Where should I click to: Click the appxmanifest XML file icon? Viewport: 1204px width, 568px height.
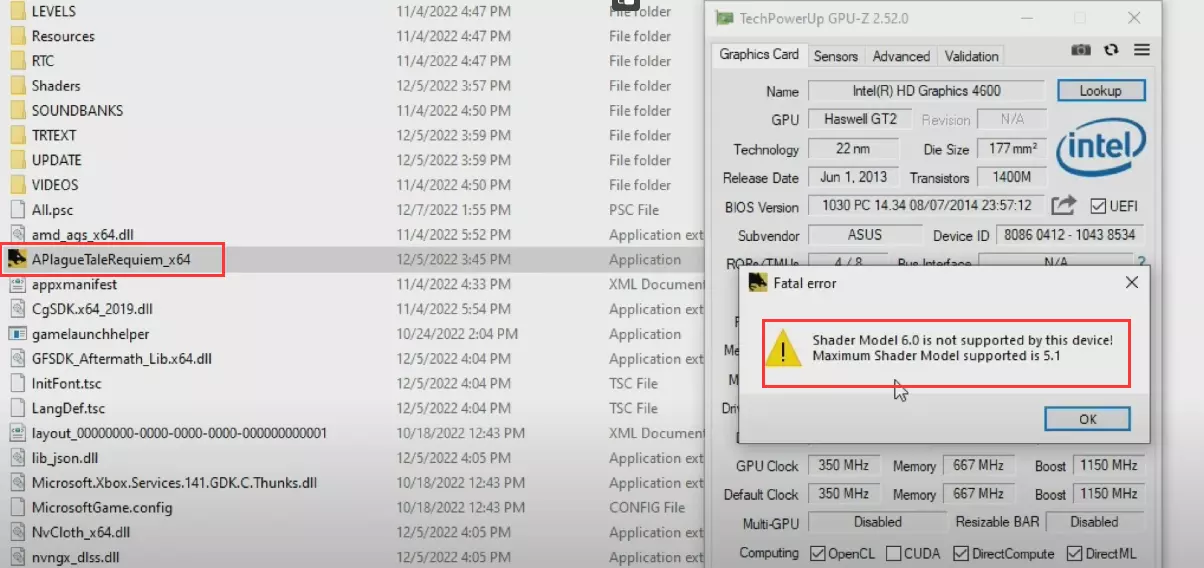(x=17, y=284)
